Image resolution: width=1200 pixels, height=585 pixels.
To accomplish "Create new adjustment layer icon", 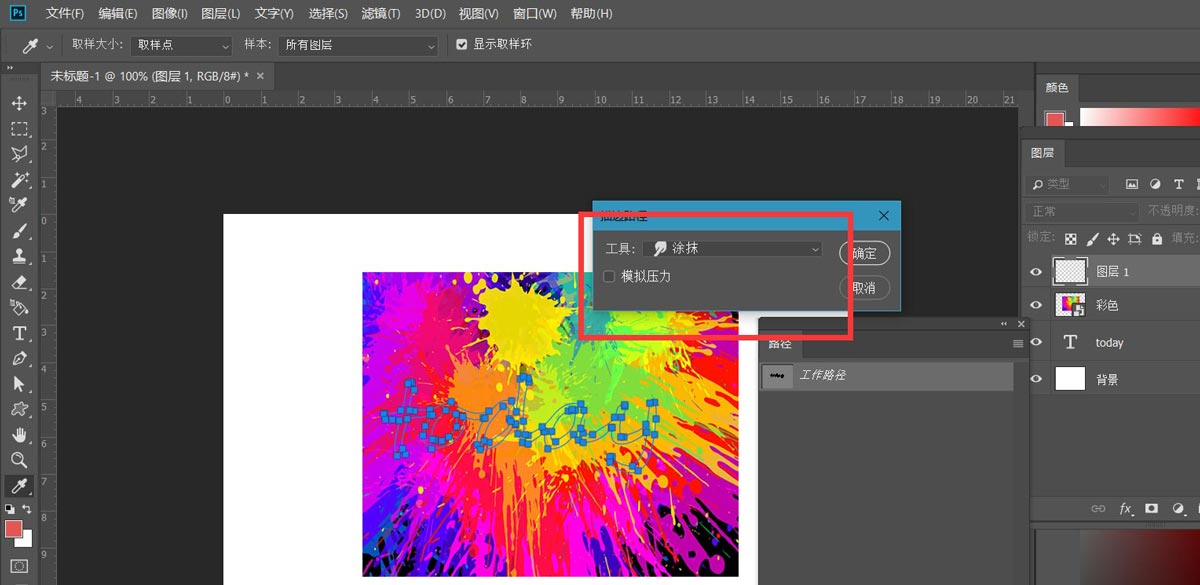I will click(1177, 509).
